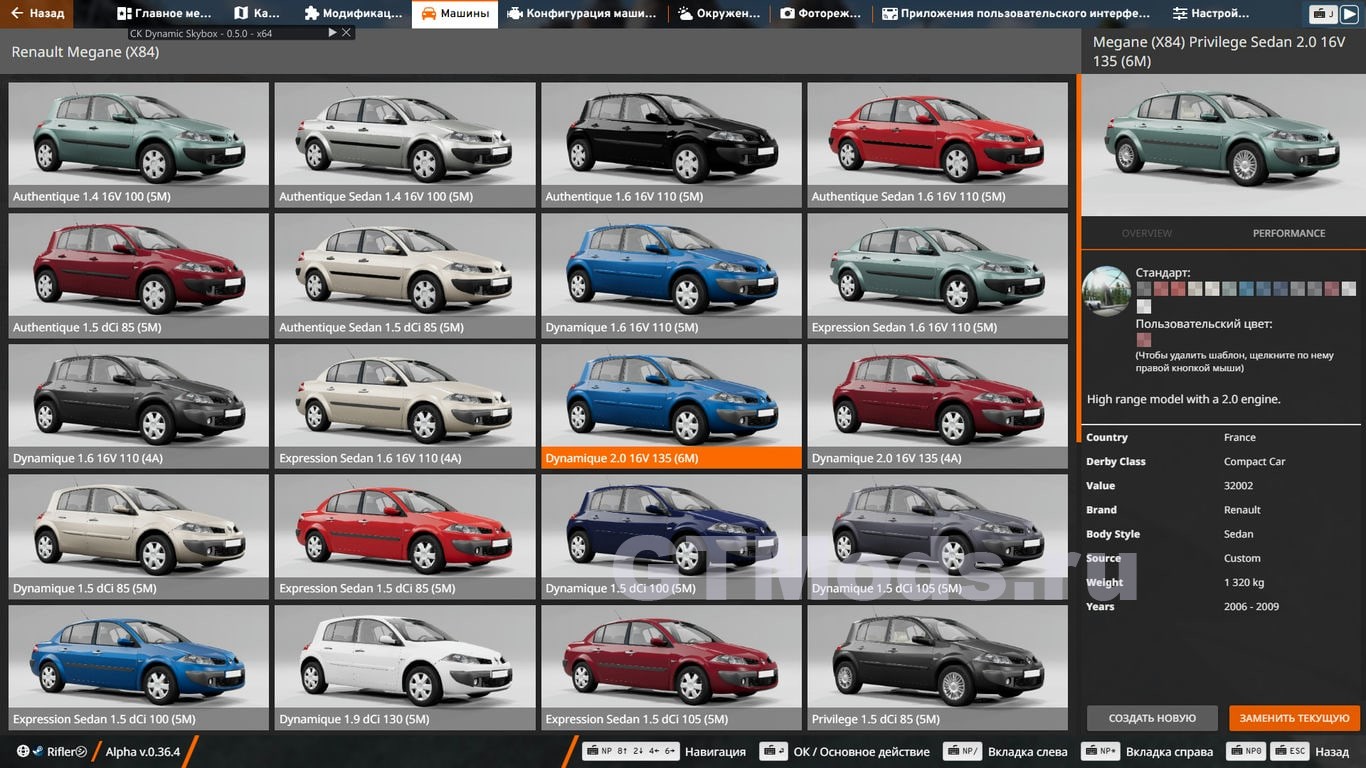Click the play arrow icon in top-right corner
The width and height of the screenshot is (1366, 768).
1350,14
